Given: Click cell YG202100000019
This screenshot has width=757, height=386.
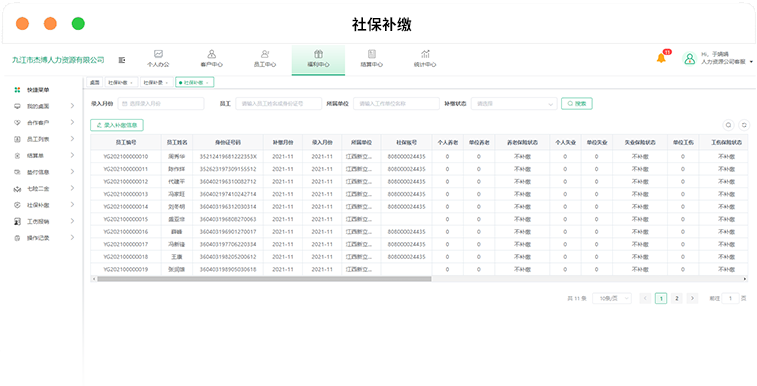Looking at the screenshot, I should click(126, 269).
